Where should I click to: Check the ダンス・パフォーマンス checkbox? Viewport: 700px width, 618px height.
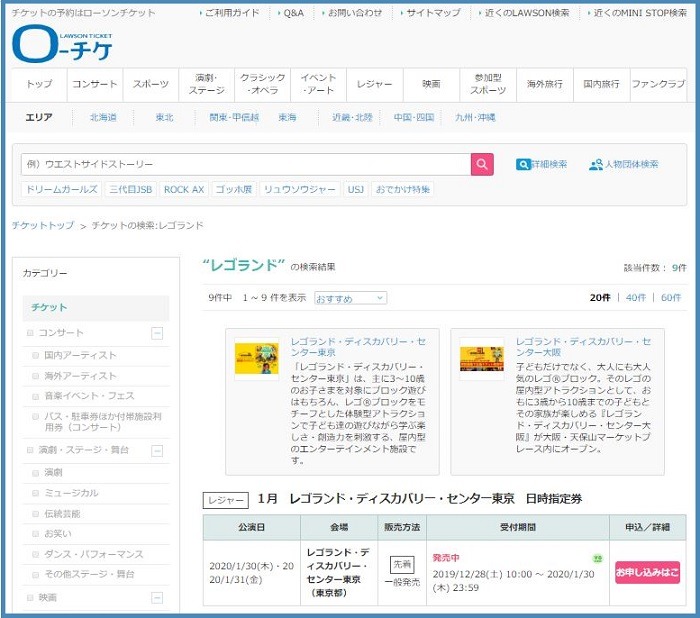coord(36,555)
